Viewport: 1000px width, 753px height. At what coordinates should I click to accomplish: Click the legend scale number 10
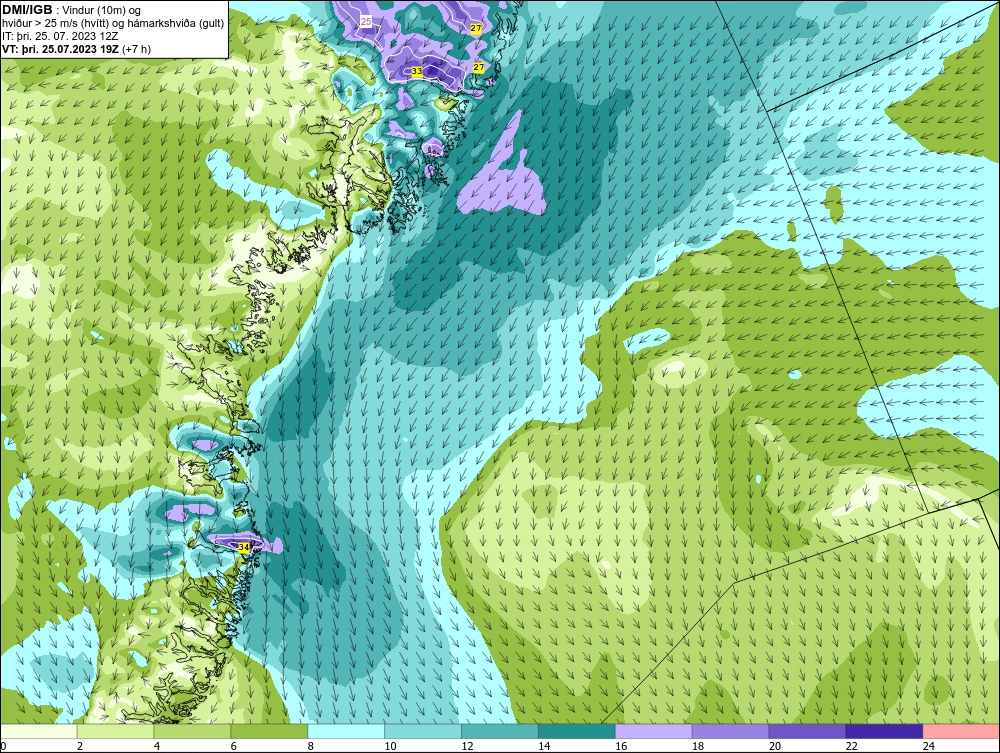tap(390, 746)
